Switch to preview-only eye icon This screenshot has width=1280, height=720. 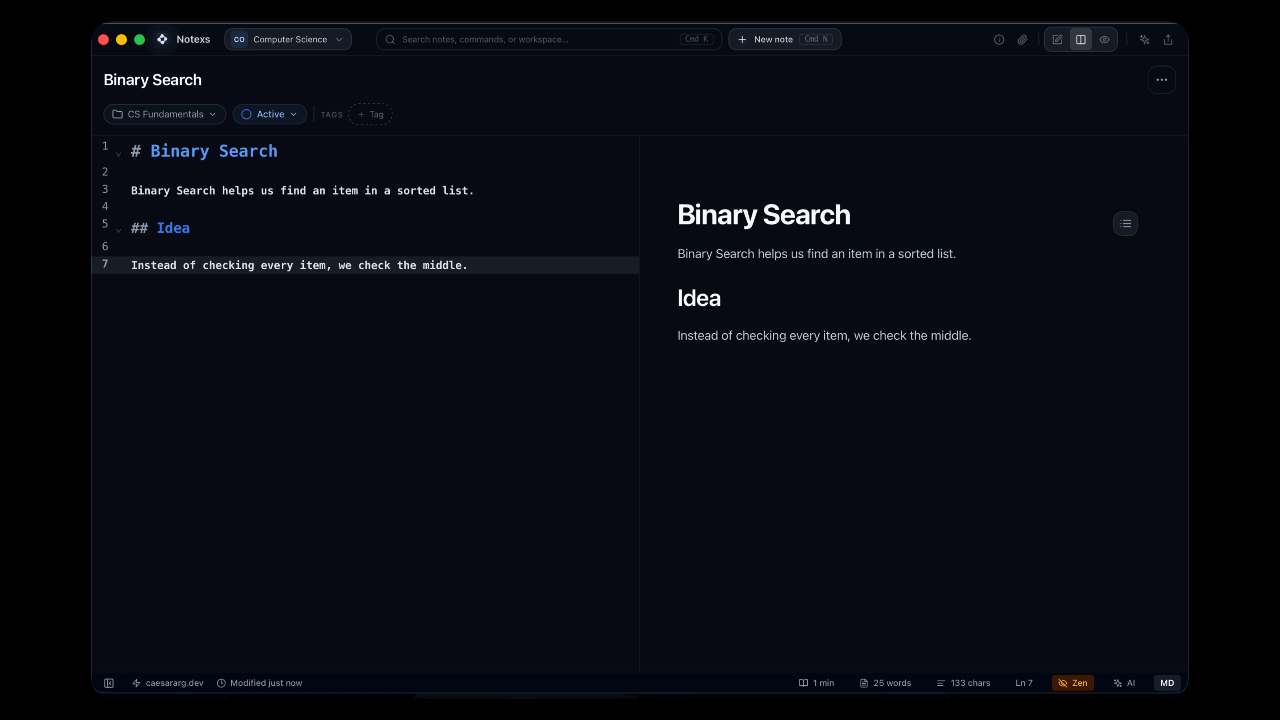coord(1104,40)
